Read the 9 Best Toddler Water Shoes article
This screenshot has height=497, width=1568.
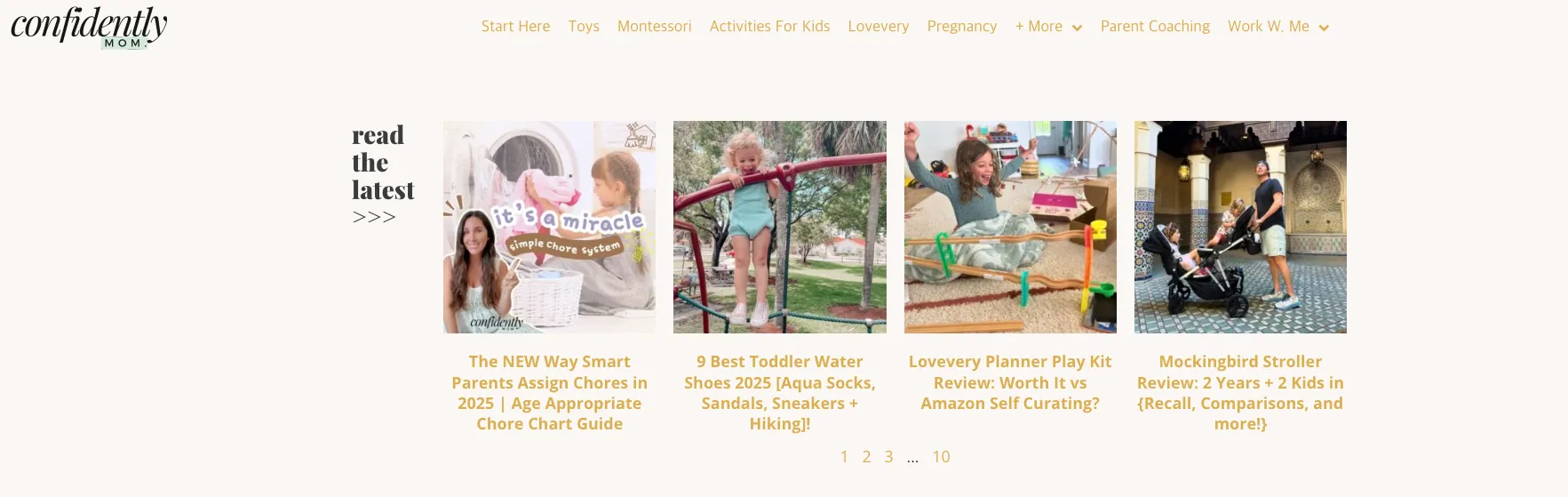tap(779, 393)
